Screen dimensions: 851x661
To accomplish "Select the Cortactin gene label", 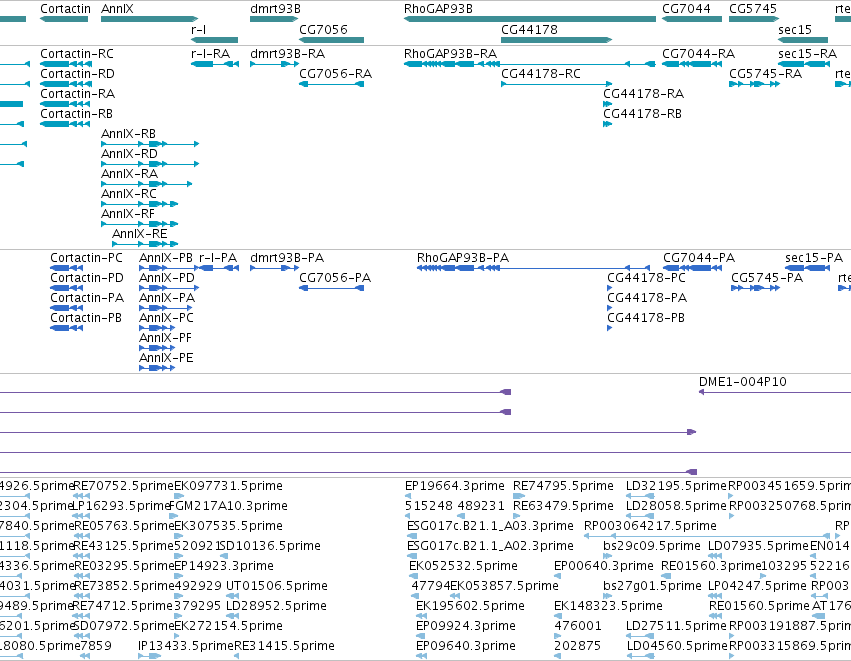I will tap(66, 9).
